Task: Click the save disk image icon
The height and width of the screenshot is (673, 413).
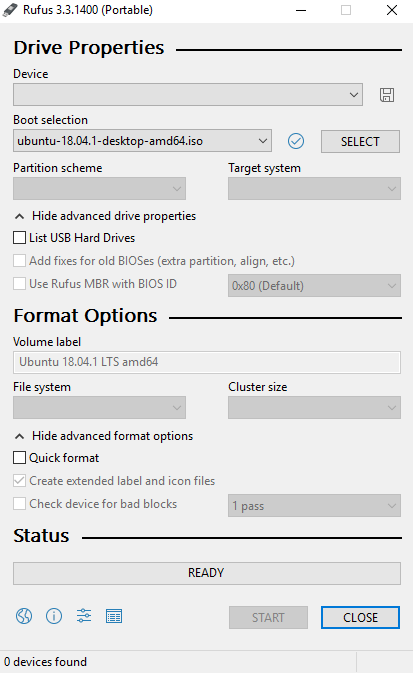Action: click(x=387, y=95)
